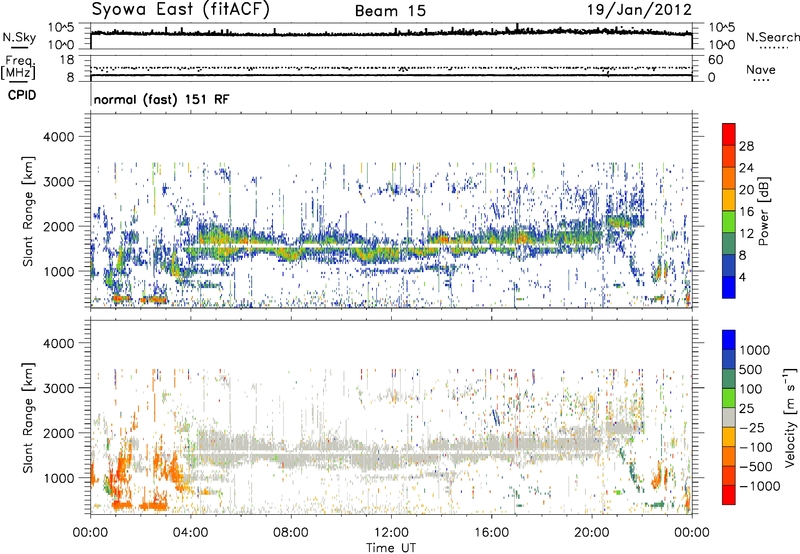Viewport: 800px width, 554px height.
Task: Click the '16:00' time tick label
Action: [x=491, y=533]
